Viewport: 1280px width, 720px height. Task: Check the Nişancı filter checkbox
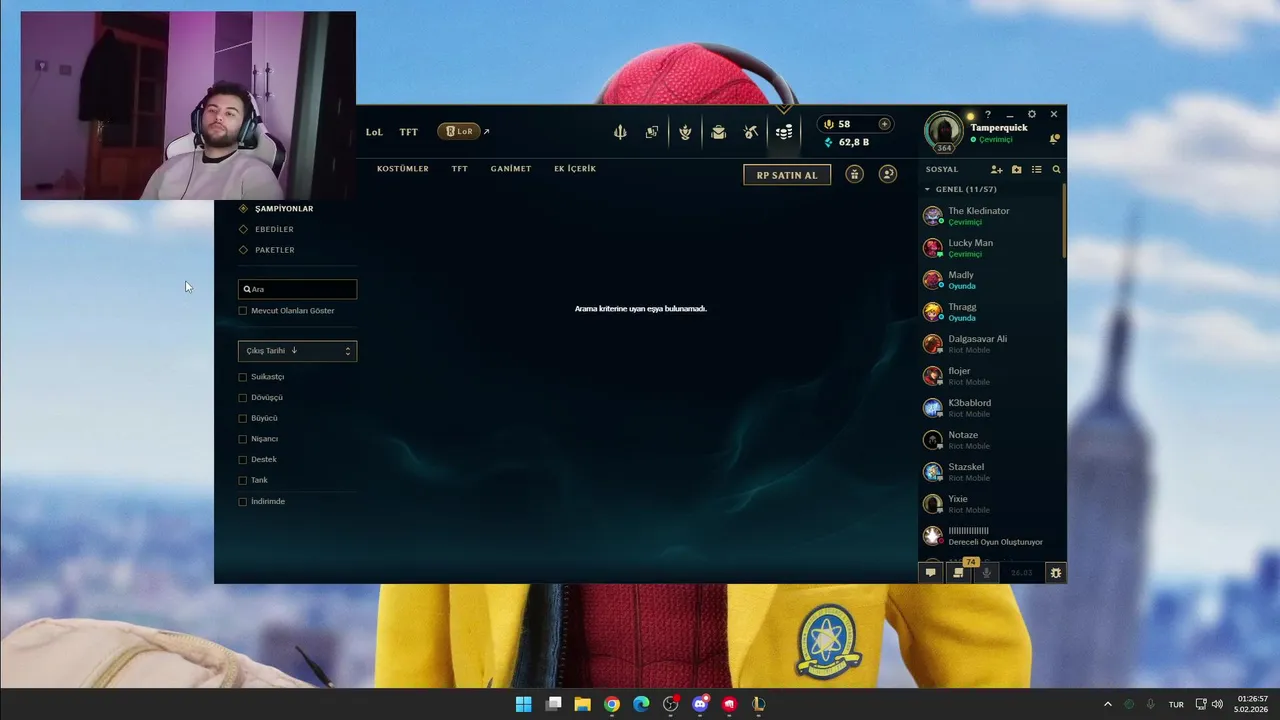click(x=243, y=439)
